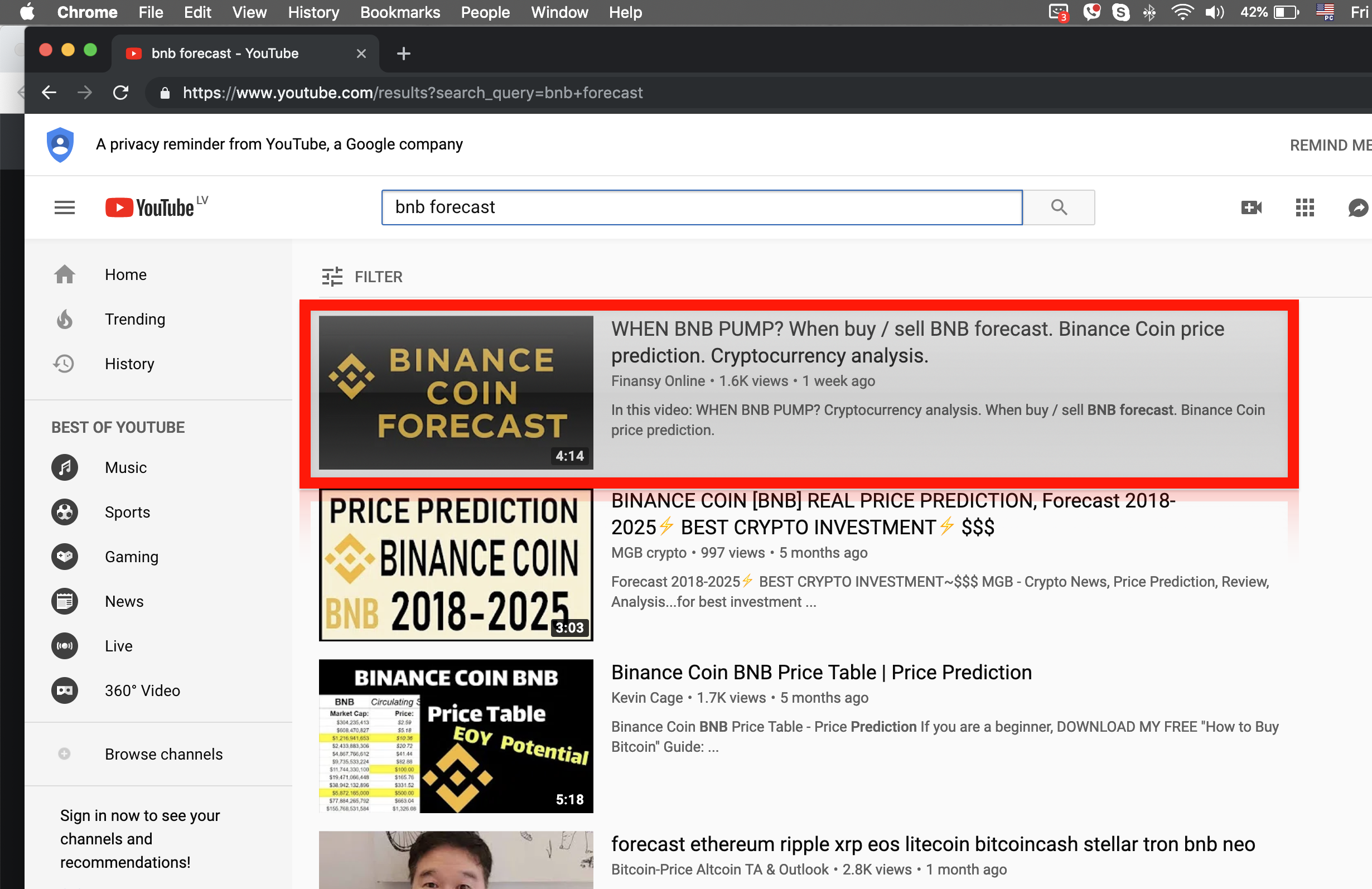Click the News icon in sidebar
1372x889 pixels.
pos(65,601)
